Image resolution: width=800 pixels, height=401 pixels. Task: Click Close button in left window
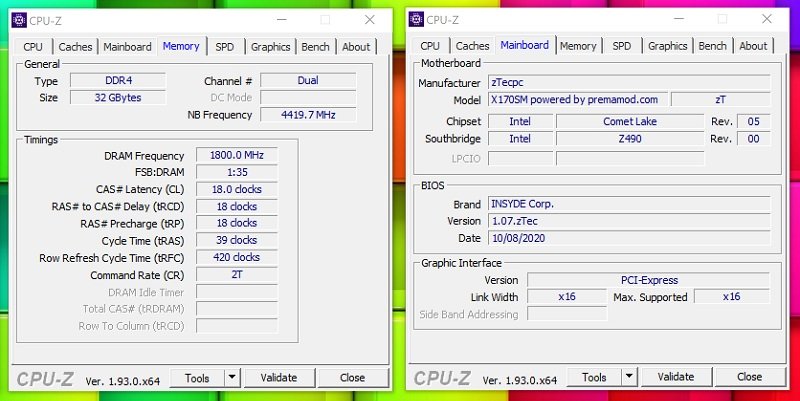(353, 378)
